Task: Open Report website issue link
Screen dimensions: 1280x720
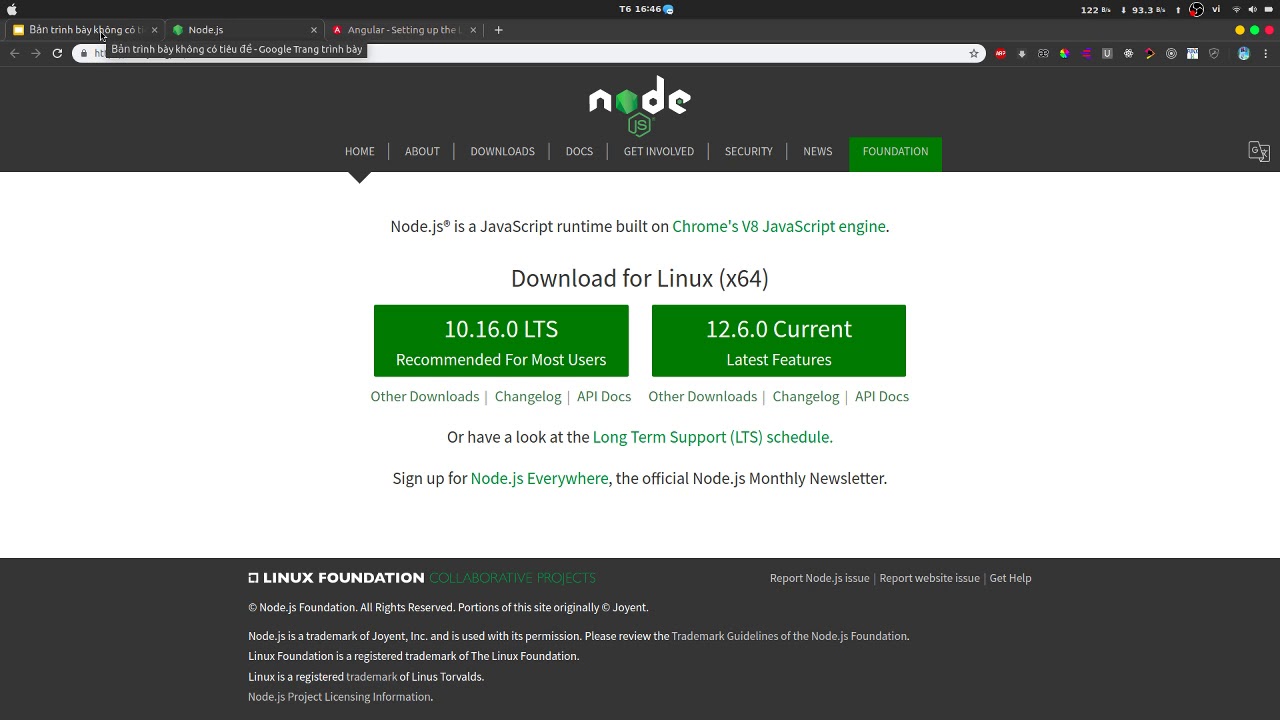Action: [x=930, y=578]
